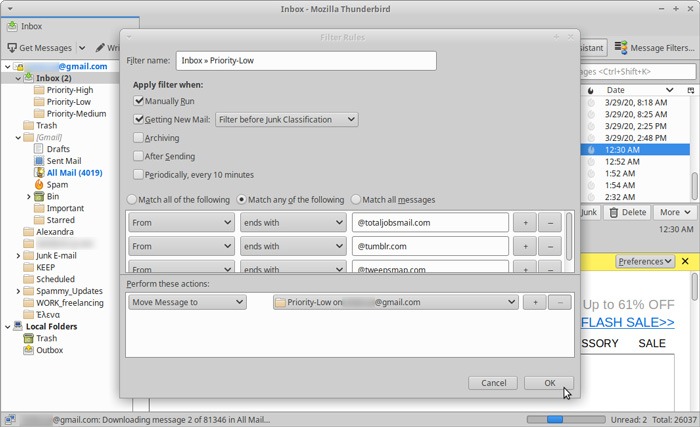Click the Priority-High folder icon
The image size is (700, 427).
39,90
